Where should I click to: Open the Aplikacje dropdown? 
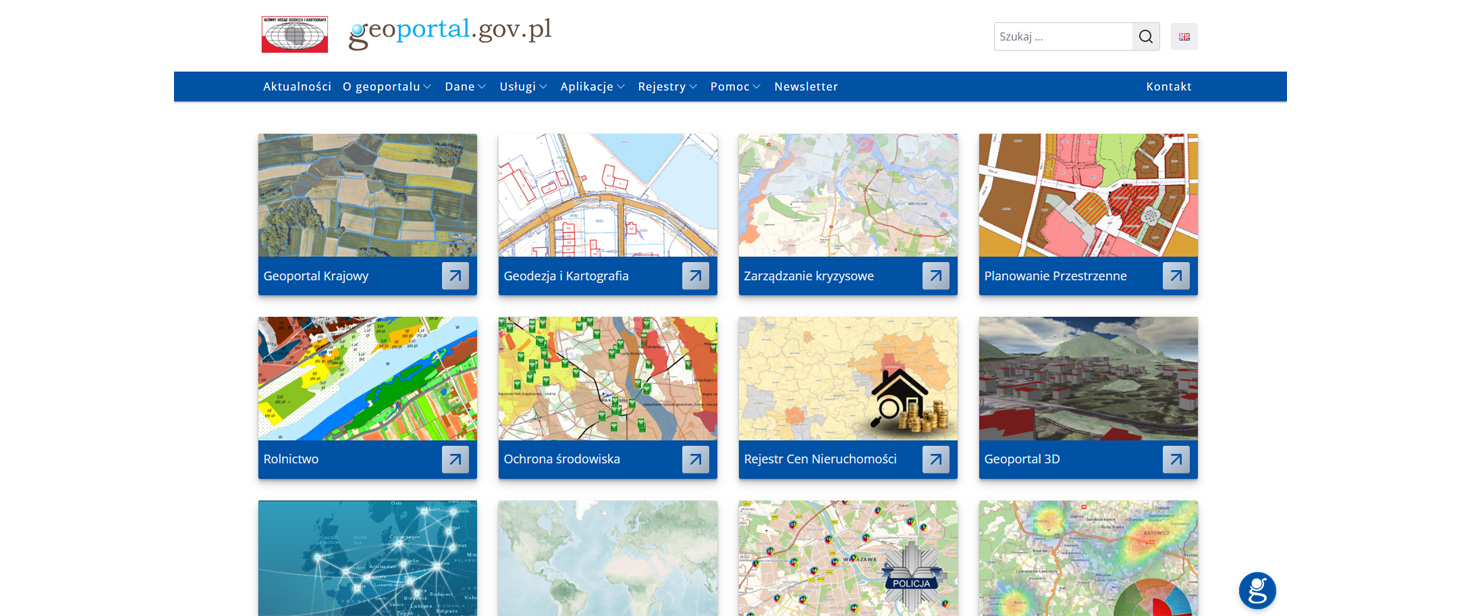click(592, 86)
